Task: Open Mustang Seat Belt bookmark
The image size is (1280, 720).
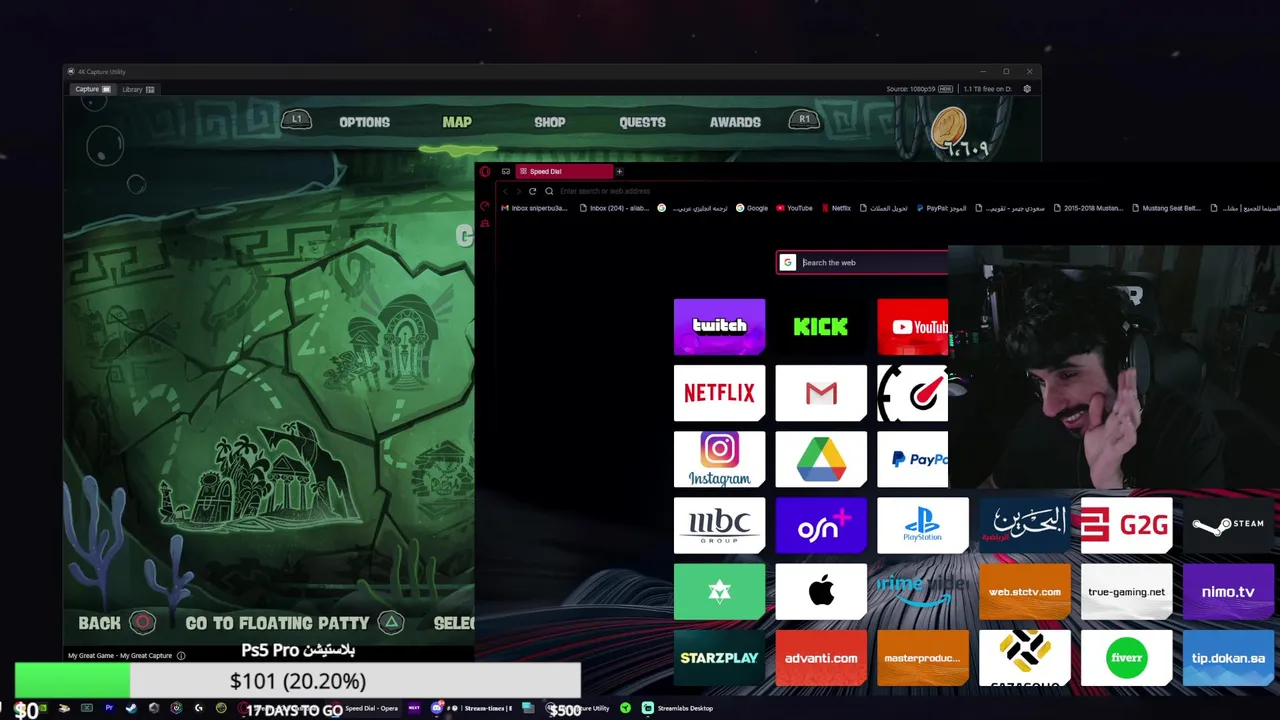Action: coord(1165,208)
